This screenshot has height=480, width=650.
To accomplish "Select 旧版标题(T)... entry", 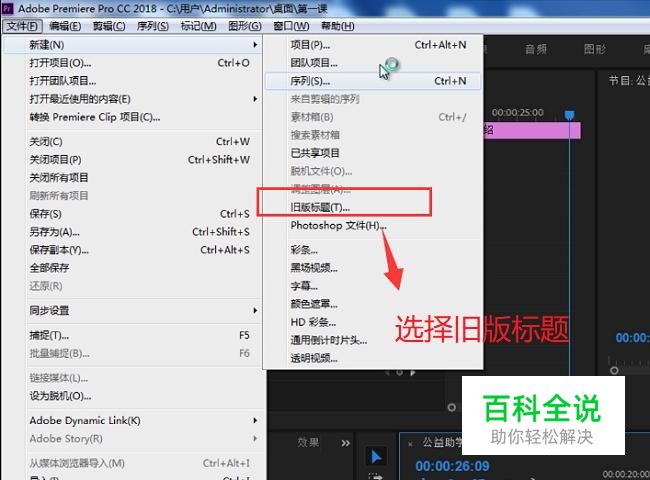I will point(373,207).
